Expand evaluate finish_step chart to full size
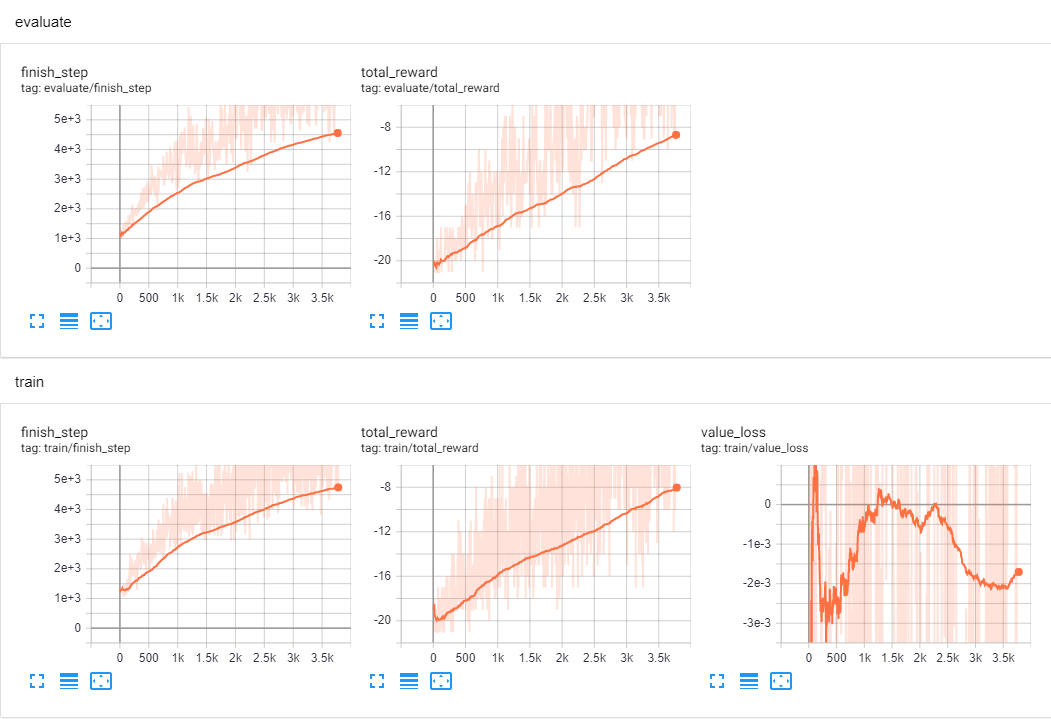 click(x=37, y=321)
